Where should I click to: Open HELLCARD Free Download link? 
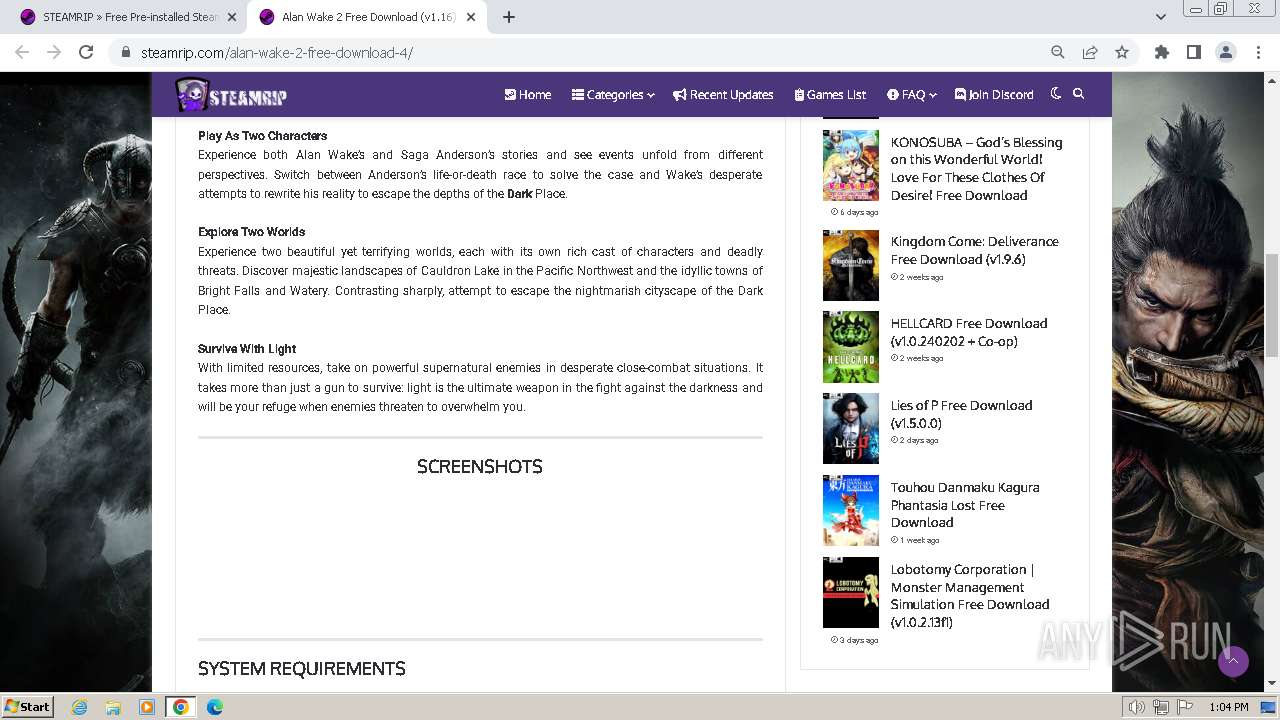point(969,332)
